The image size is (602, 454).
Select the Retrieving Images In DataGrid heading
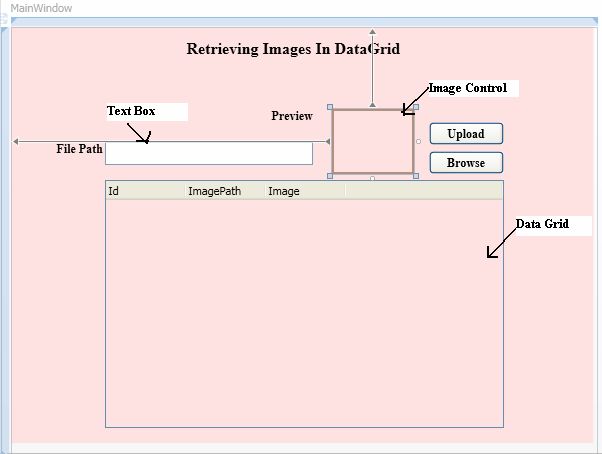pos(293,49)
